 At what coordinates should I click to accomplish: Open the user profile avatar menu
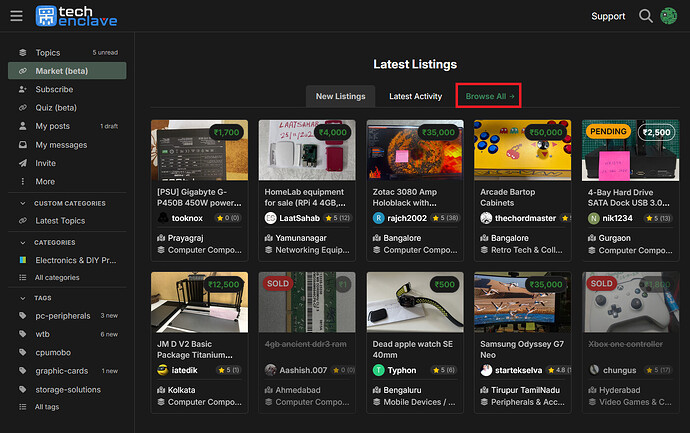[x=668, y=16]
